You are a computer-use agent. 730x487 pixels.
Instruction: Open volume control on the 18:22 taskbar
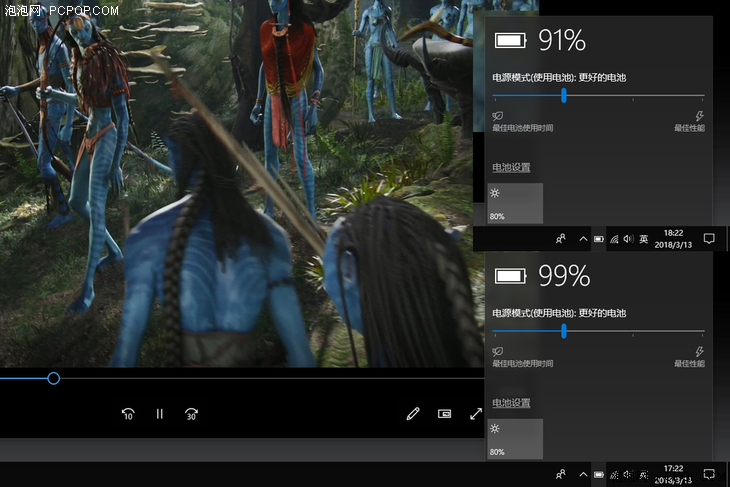tap(628, 239)
